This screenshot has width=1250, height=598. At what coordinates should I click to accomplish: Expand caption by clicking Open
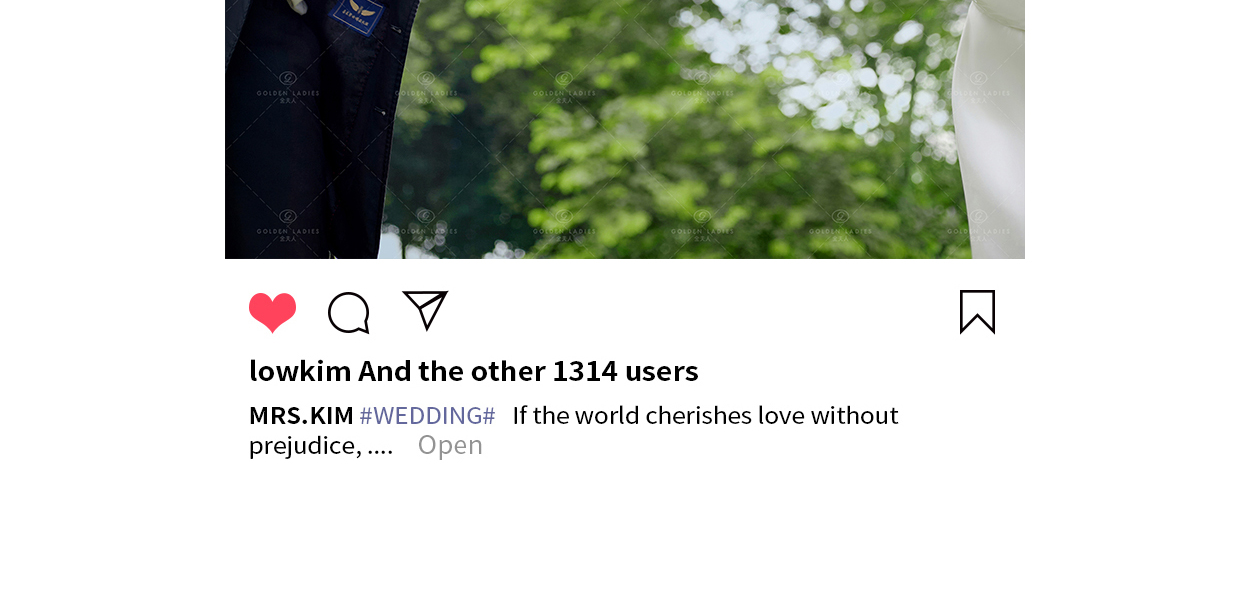point(450,445)
